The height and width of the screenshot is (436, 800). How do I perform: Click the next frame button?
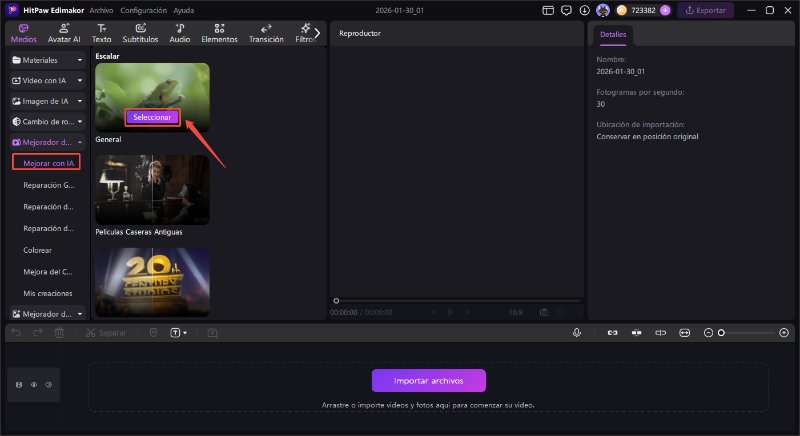(x=467, y=312)
